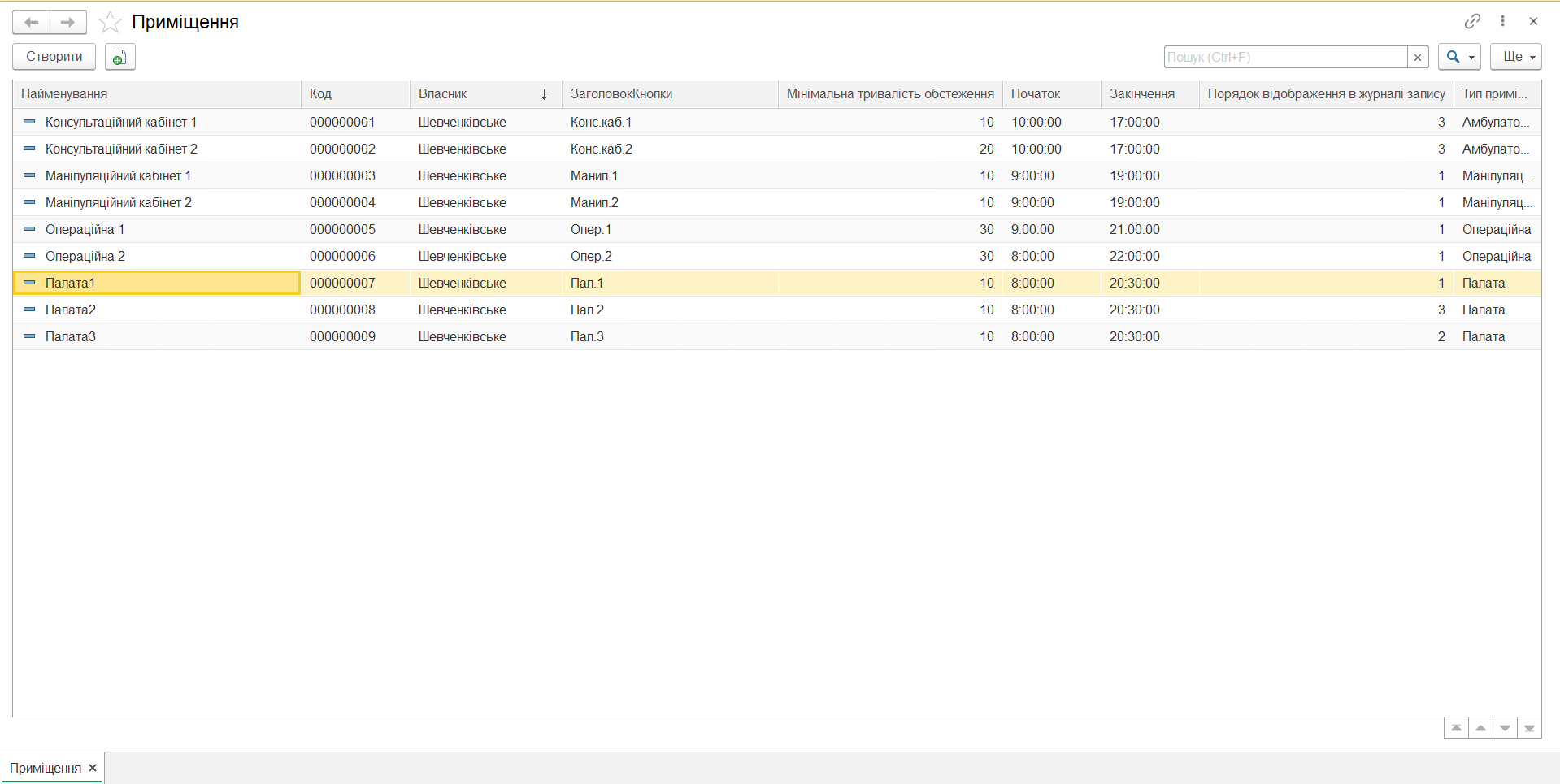Jump to the last list record
This screenshot has width=1560, height=784.
(x=1529, y=728)
